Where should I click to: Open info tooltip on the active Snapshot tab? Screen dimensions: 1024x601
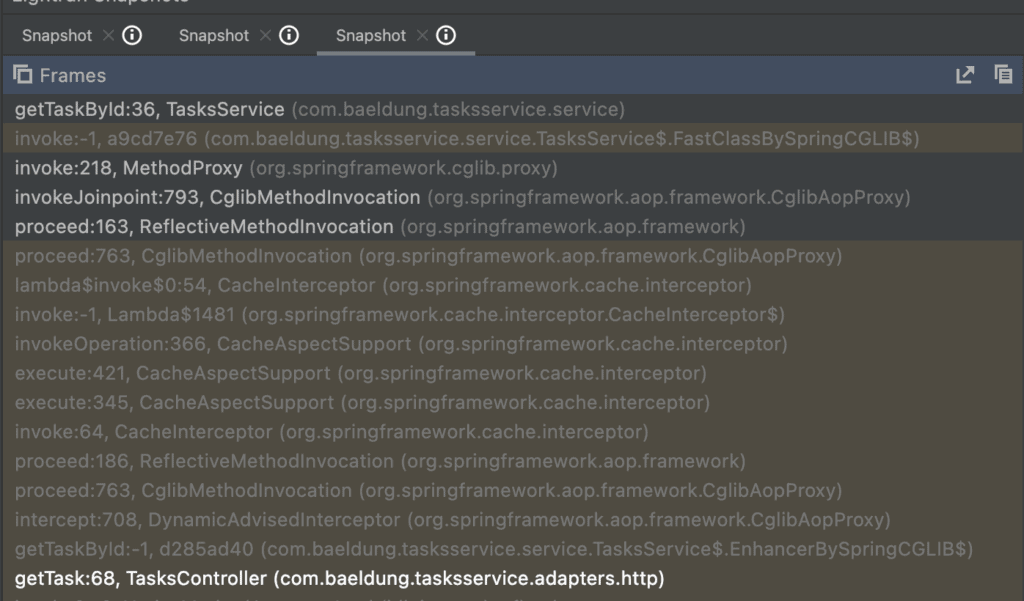coord(444,35)
